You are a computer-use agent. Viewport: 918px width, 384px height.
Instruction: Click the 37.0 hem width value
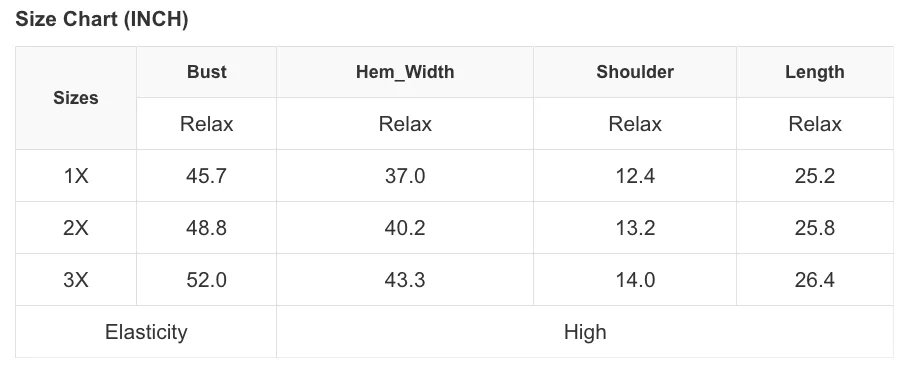point(405,176)
